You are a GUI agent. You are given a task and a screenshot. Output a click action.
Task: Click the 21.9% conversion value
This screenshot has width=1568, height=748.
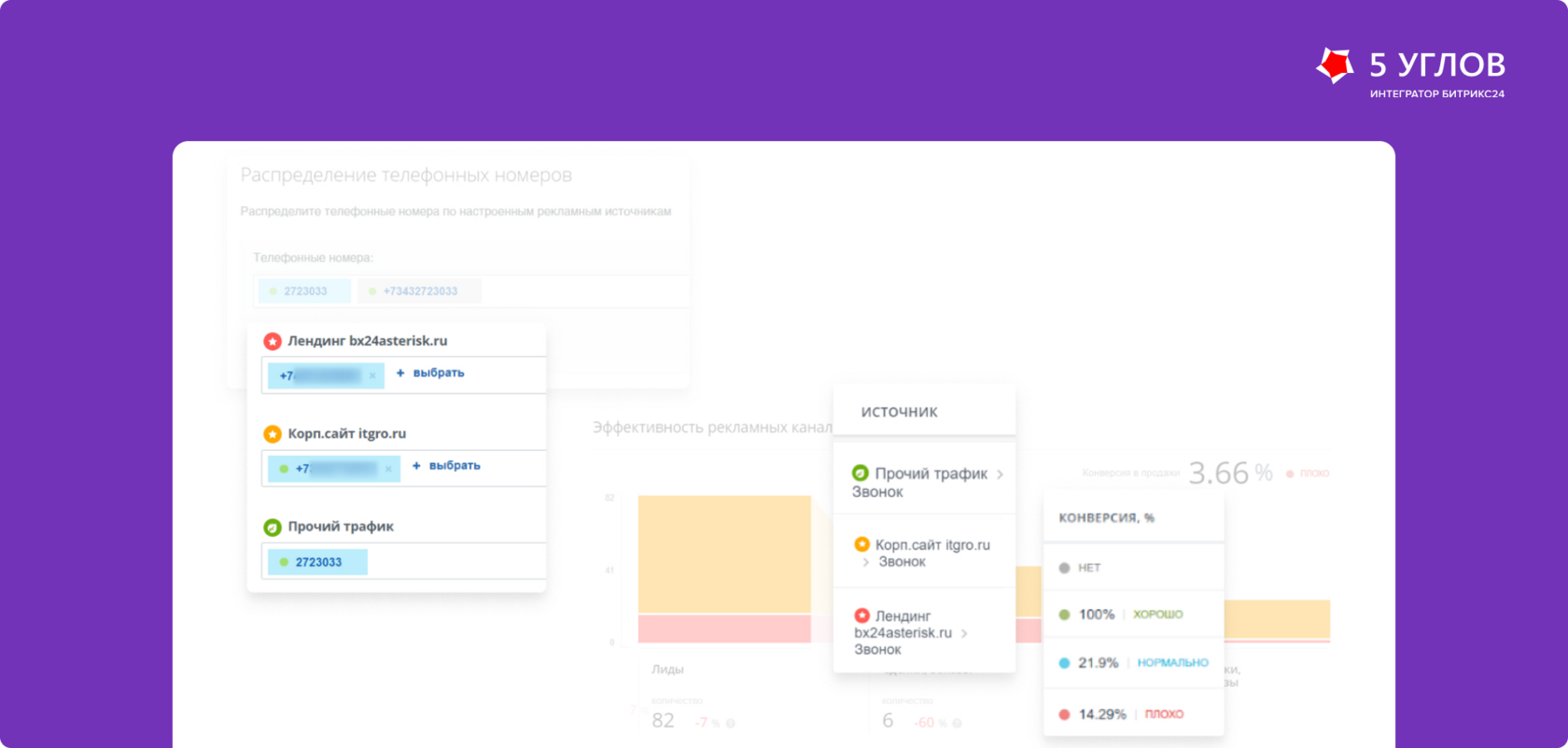1099,663
